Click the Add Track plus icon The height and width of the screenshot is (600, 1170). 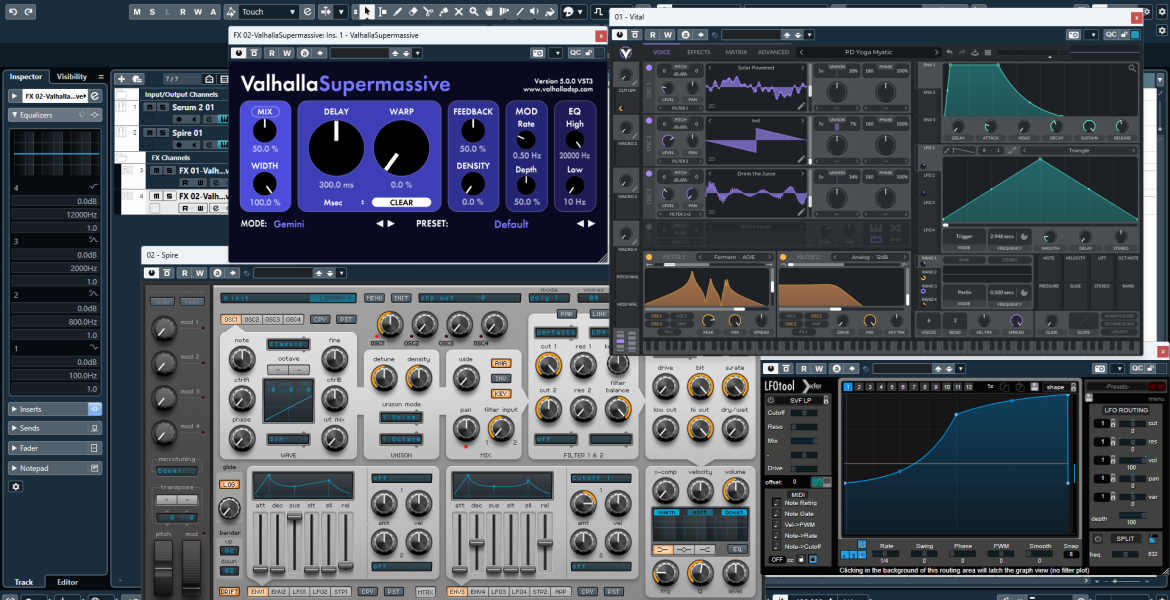tap(122, 79)
